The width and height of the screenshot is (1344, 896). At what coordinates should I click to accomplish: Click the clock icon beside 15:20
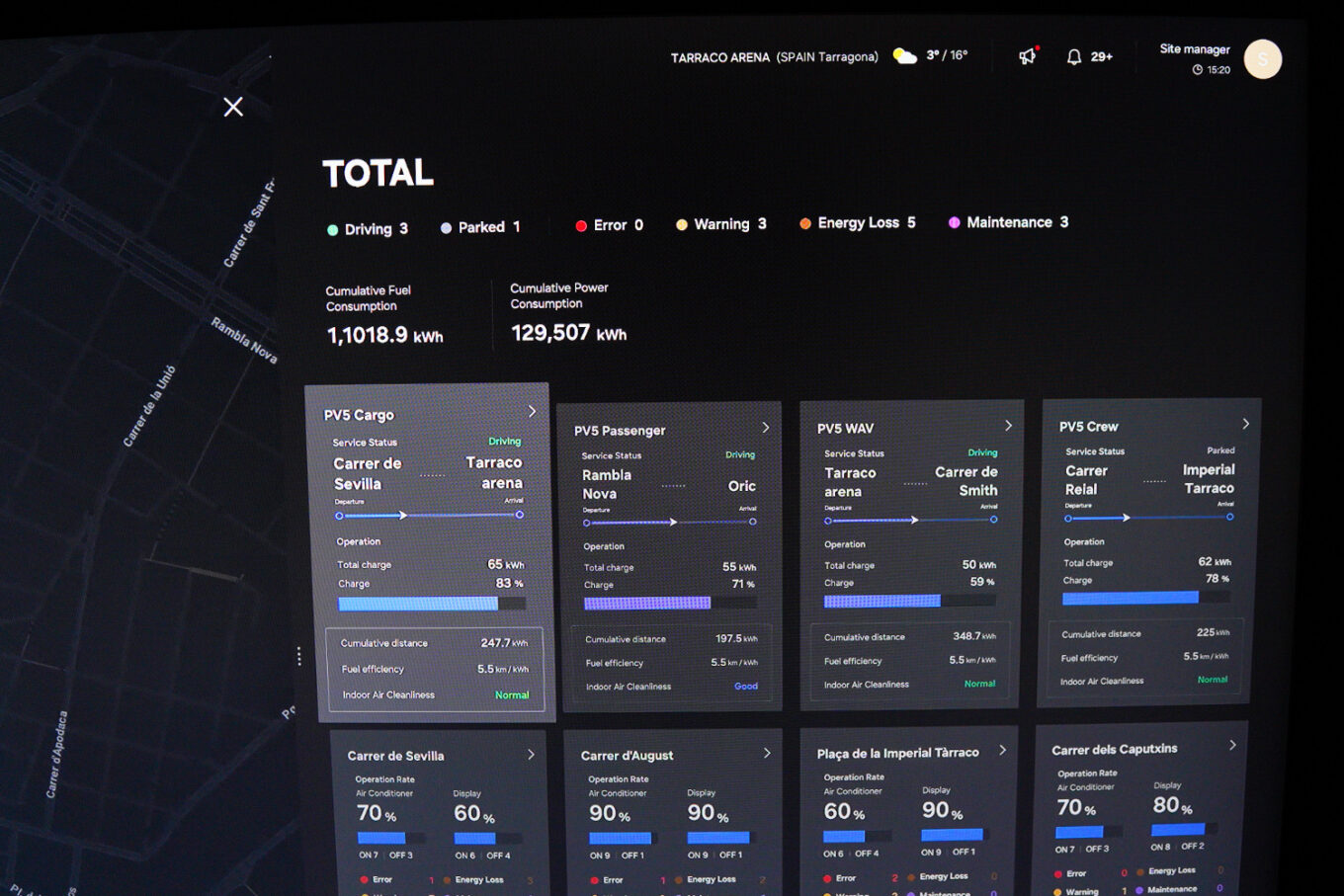(1198, 70)
